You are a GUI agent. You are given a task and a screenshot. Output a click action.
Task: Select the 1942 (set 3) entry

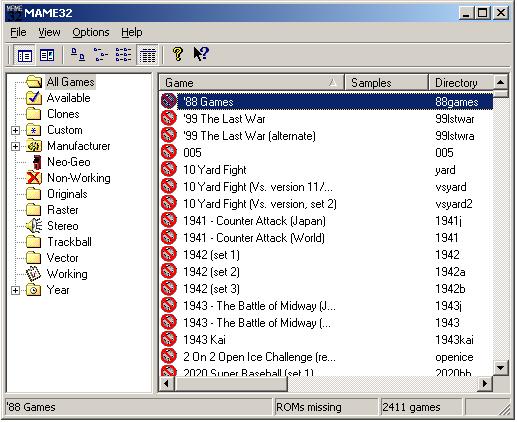[x=327, y=289]
